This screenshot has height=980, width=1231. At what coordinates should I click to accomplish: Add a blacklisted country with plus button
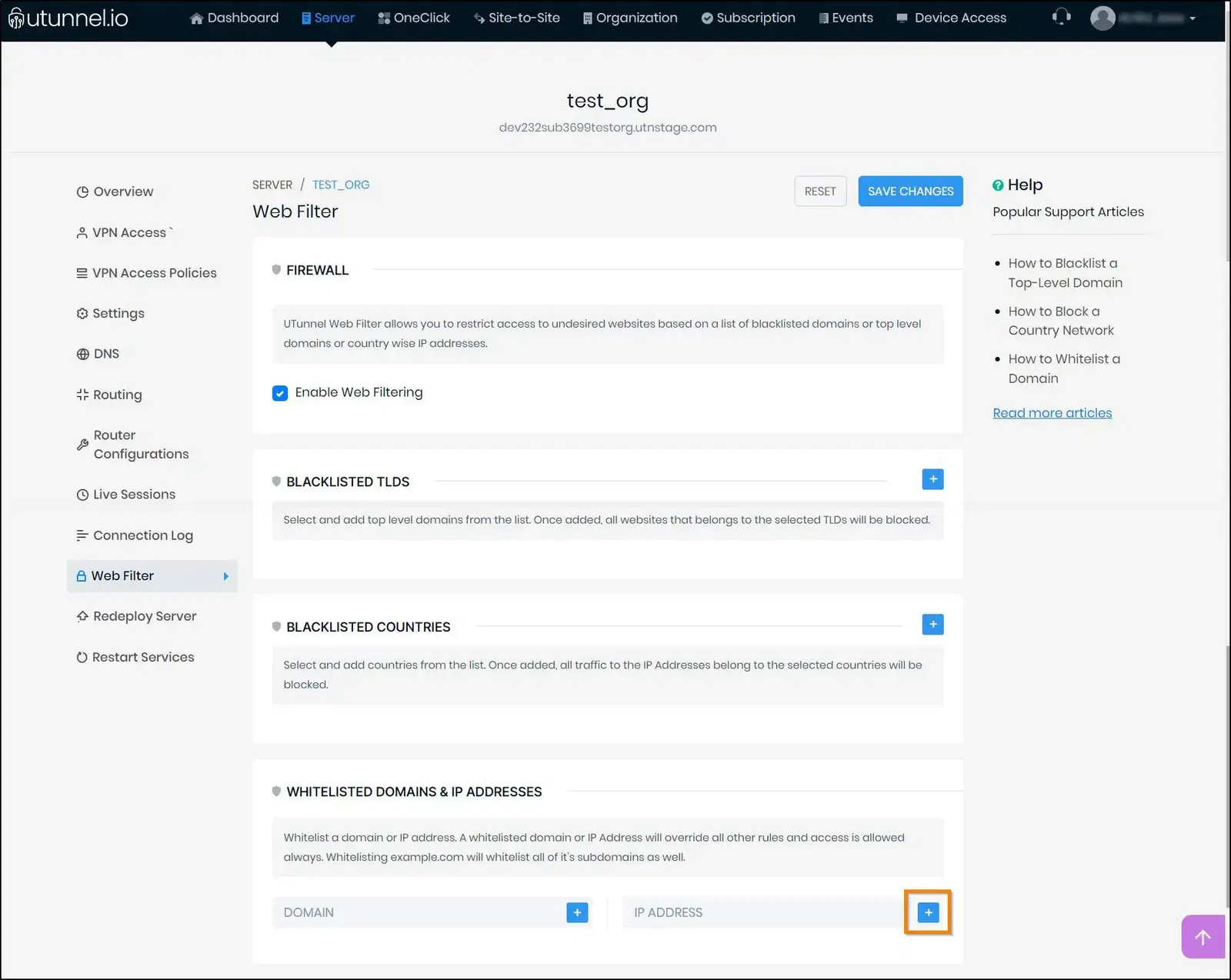click(932, 624)
